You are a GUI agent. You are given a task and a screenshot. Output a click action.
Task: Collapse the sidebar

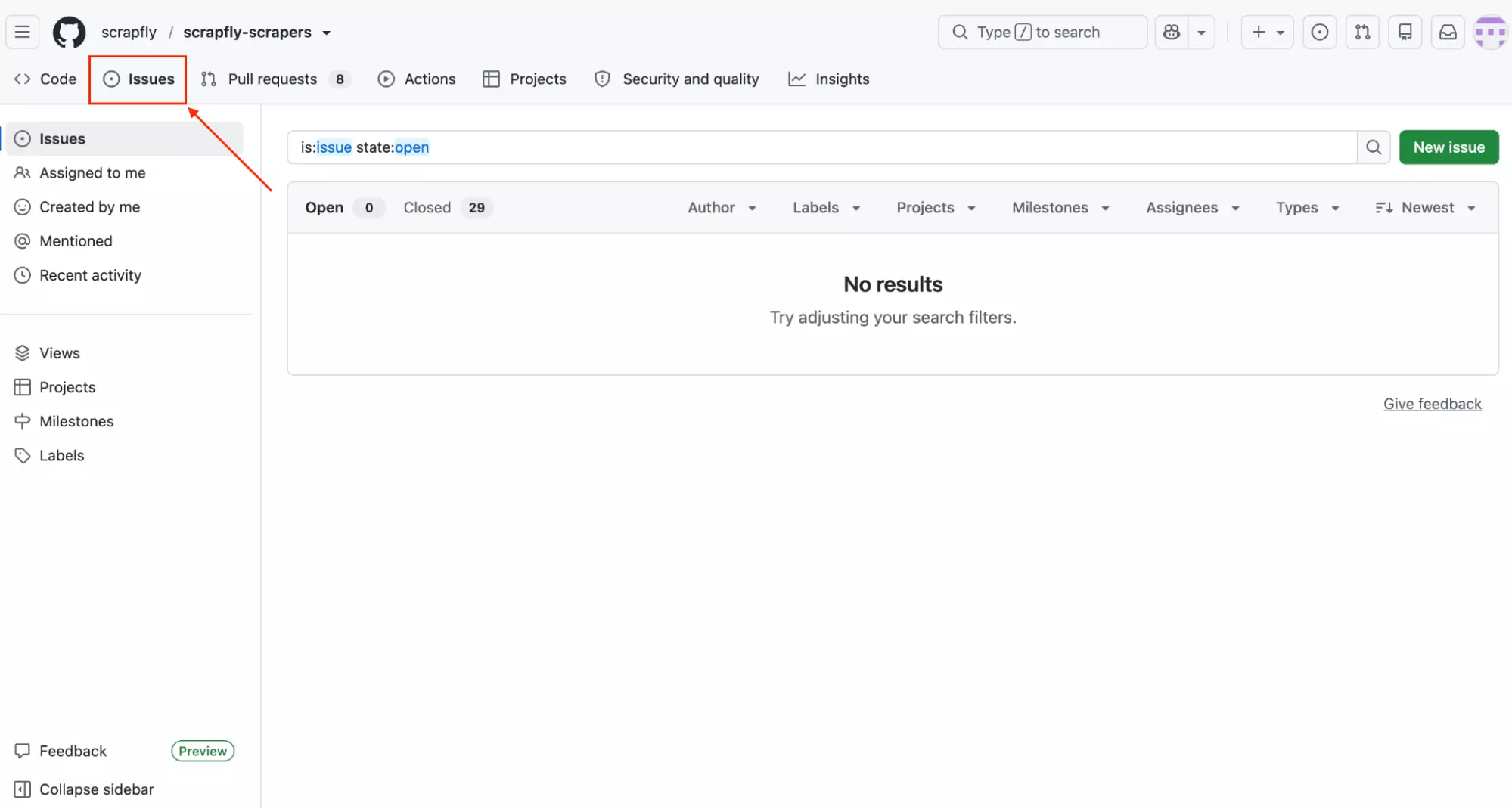coord(85,789)
